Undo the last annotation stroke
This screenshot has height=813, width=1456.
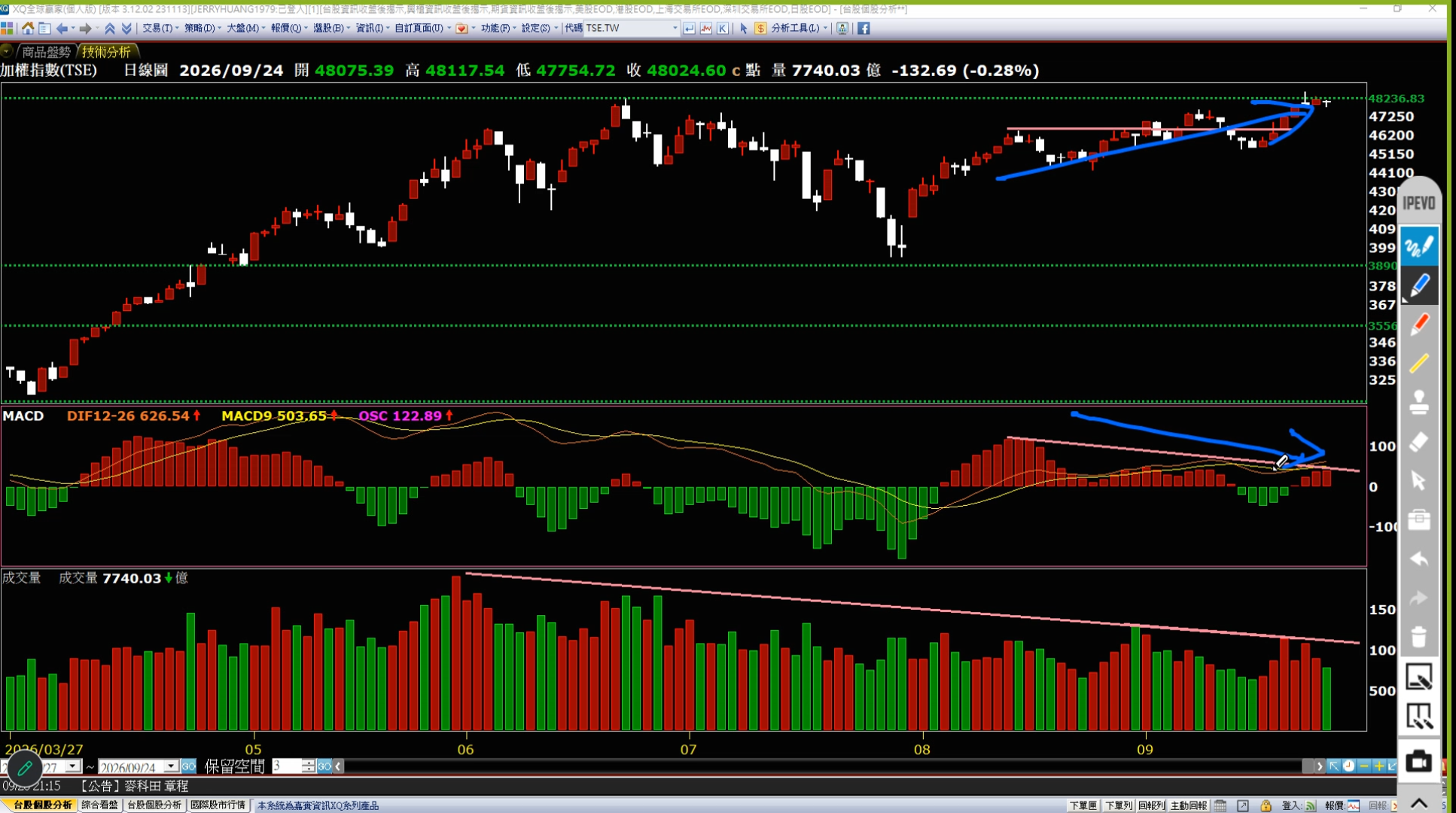tap(1419, 559)
